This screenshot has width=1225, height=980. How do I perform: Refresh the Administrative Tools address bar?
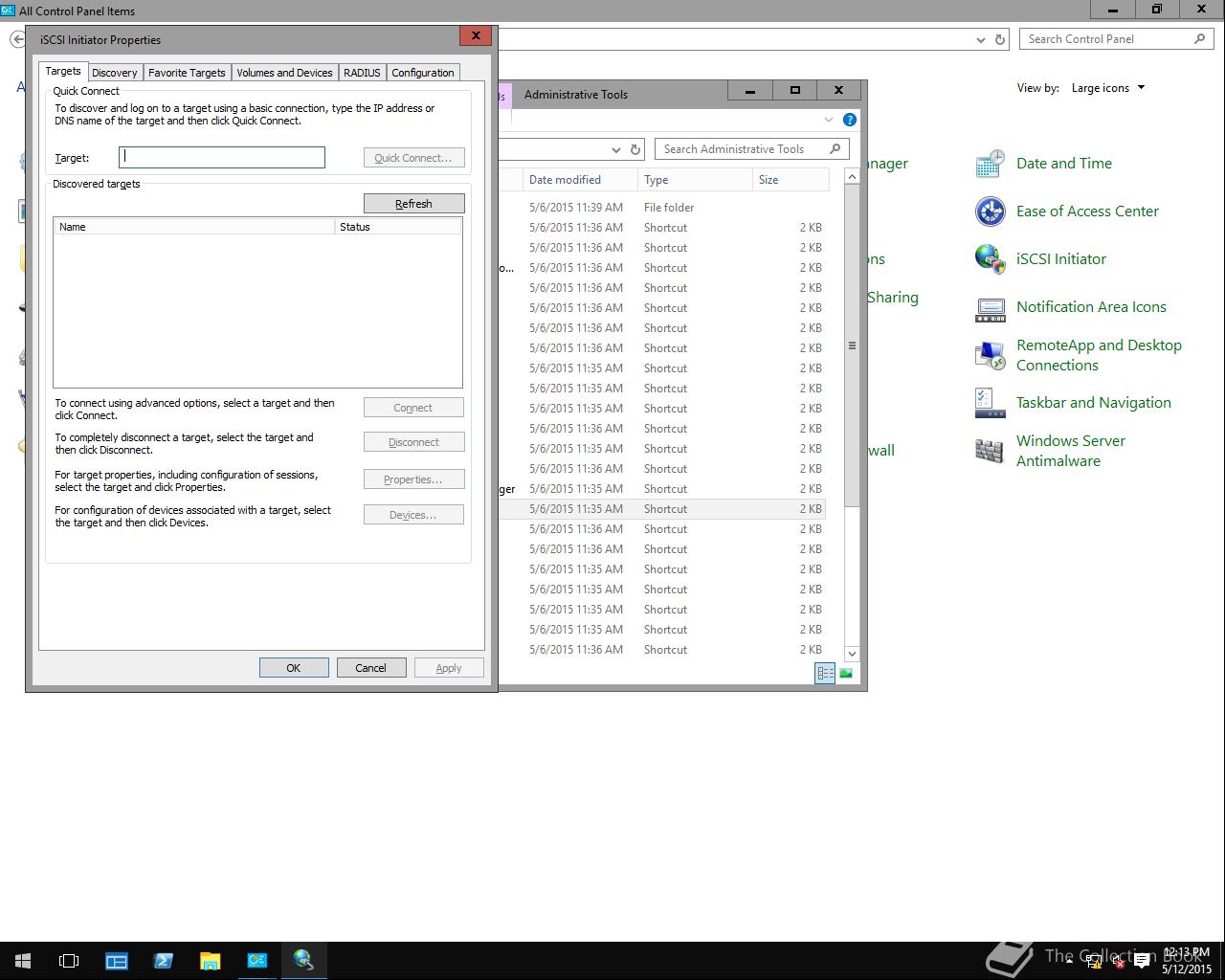[x=635, y=149]
